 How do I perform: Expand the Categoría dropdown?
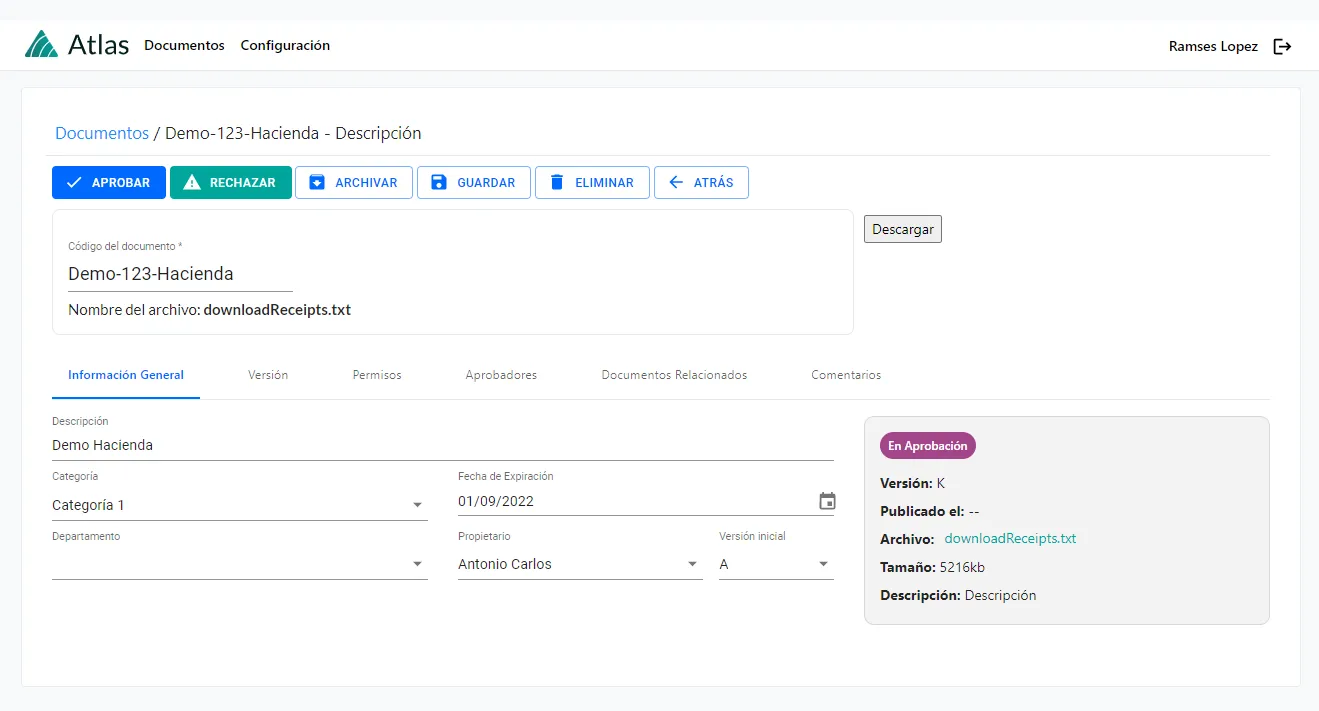[417, 505]
